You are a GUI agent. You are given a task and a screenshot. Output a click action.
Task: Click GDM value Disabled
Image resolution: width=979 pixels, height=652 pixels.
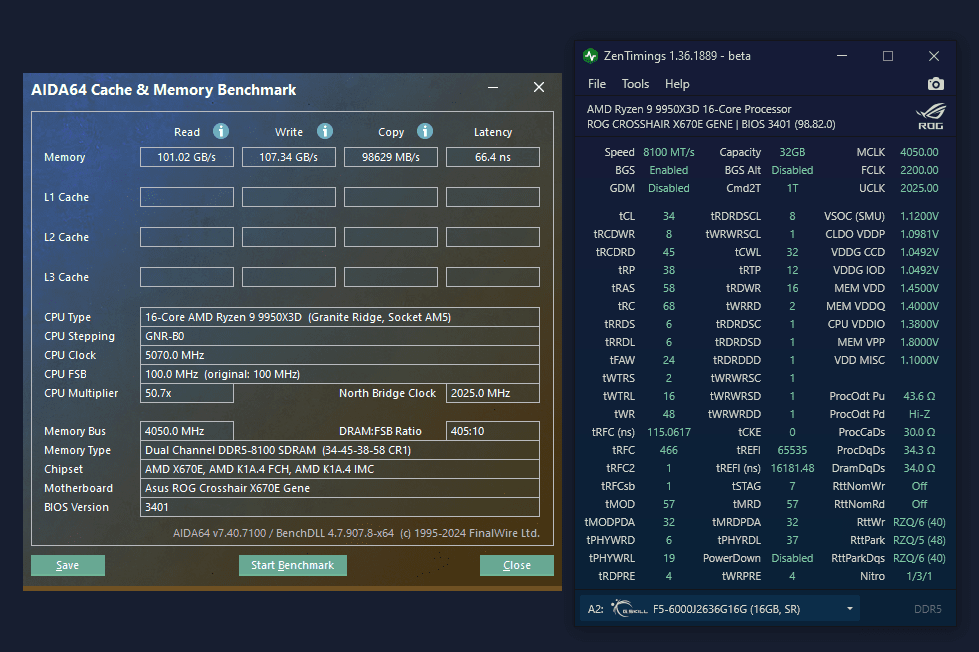pos(669,188)
